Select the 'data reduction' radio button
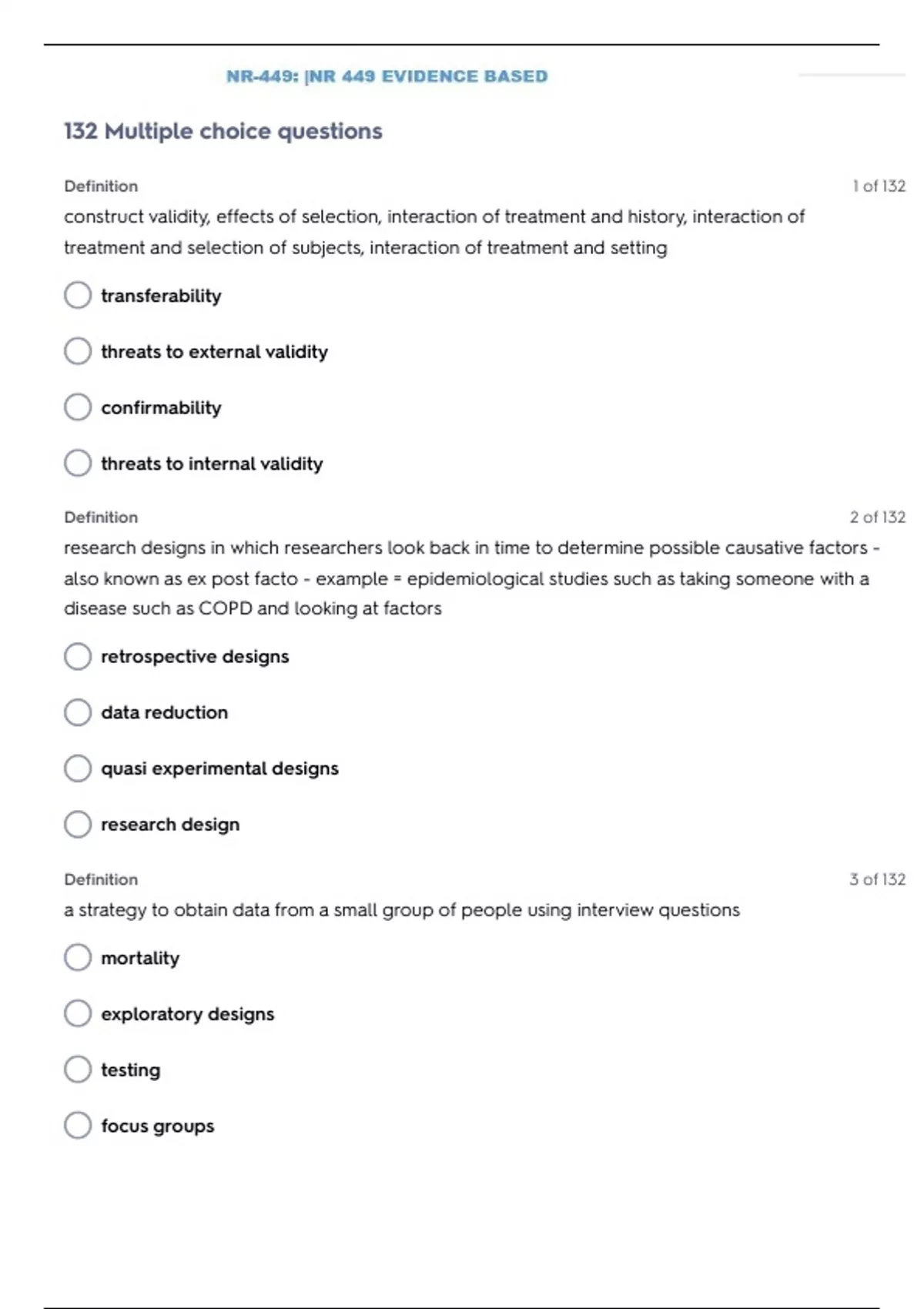The image size is (924, 1309). 78,712
